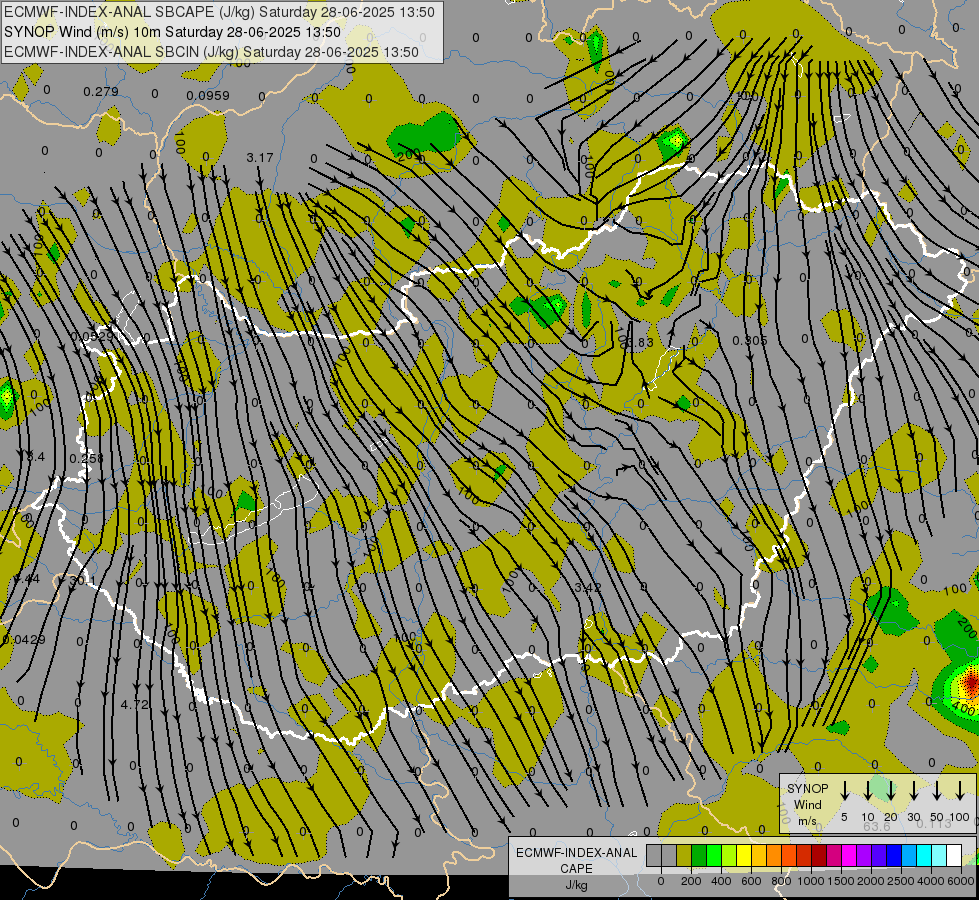The width and height of the screenshot is (979, 900).
Task: Pick the lime-yellow swatch in CAPE legend
Action: [x=729, y=855]
